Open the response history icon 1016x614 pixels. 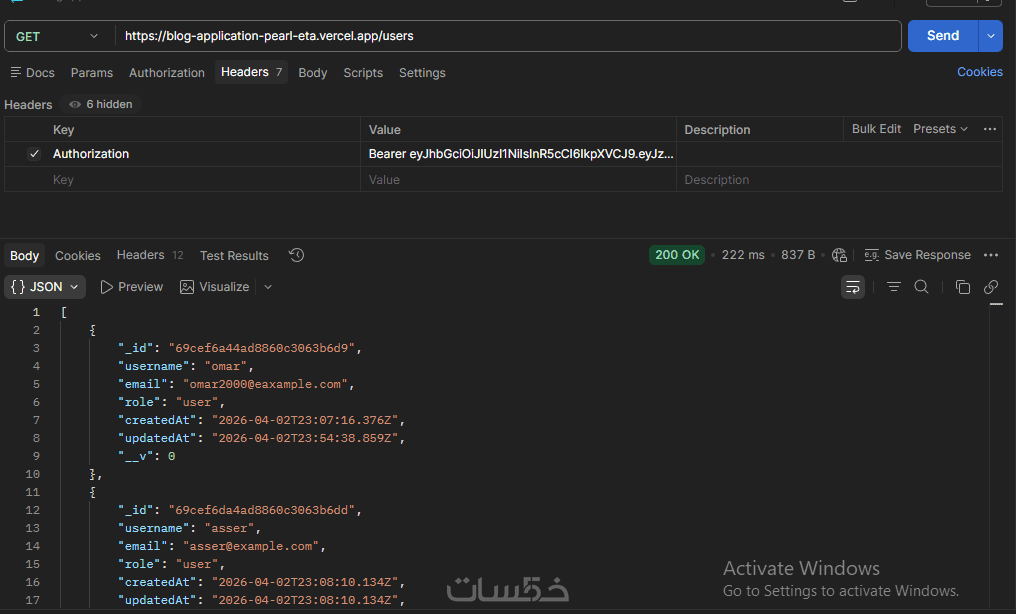click(296, 255)
